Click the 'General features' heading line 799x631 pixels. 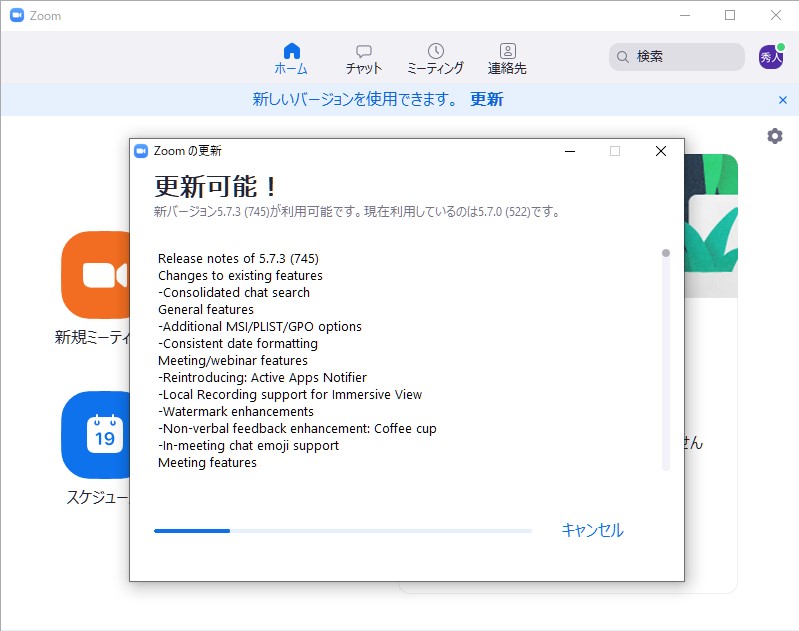tap(206, 309)
